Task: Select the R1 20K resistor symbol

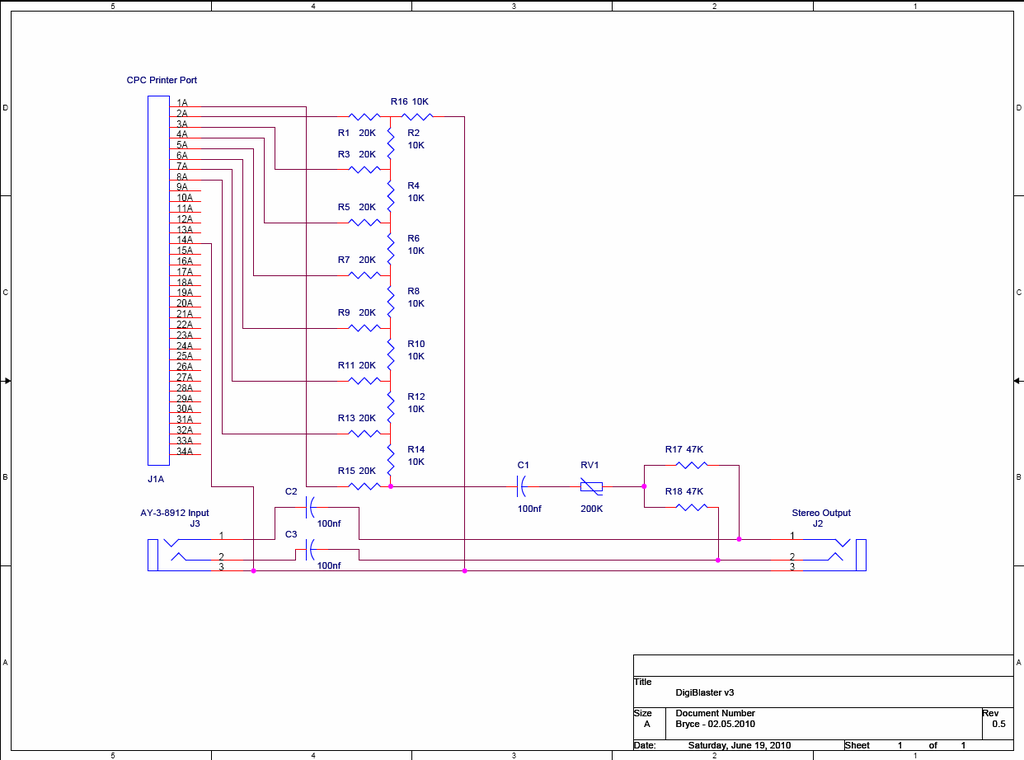Action: pyautogui.click(x=364, y=117)
